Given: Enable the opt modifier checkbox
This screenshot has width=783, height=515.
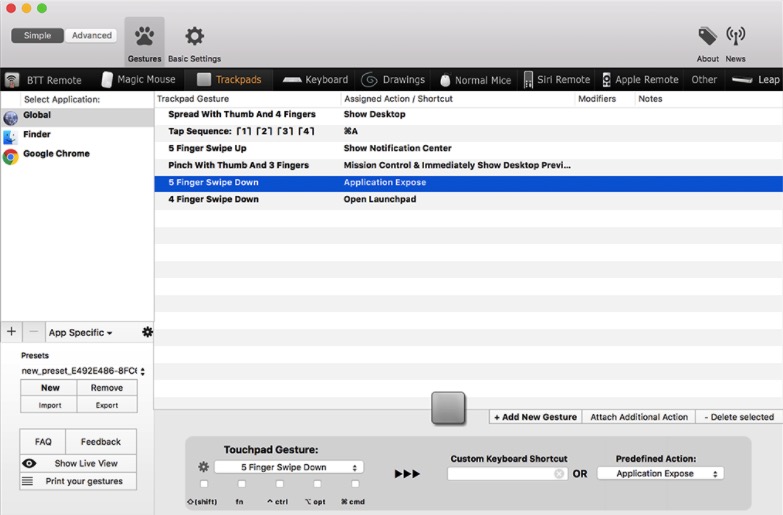Looking at the screenshot, I should coord(317,484).
